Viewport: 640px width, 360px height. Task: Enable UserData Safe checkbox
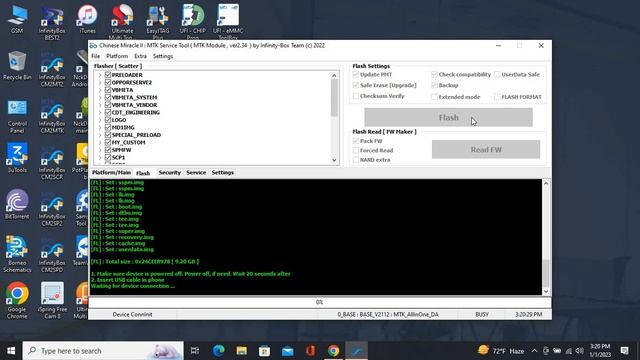(x=497, y=74)
